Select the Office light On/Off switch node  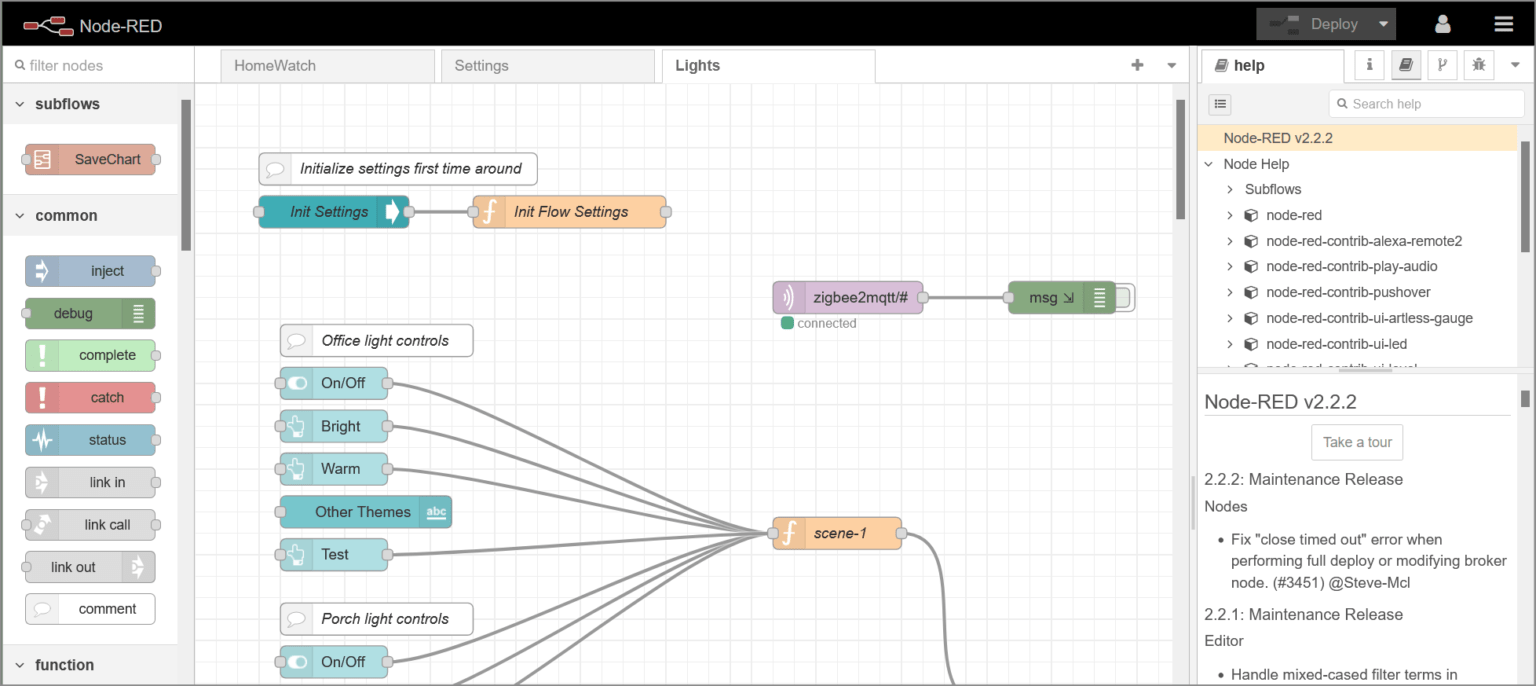(333, 383)
